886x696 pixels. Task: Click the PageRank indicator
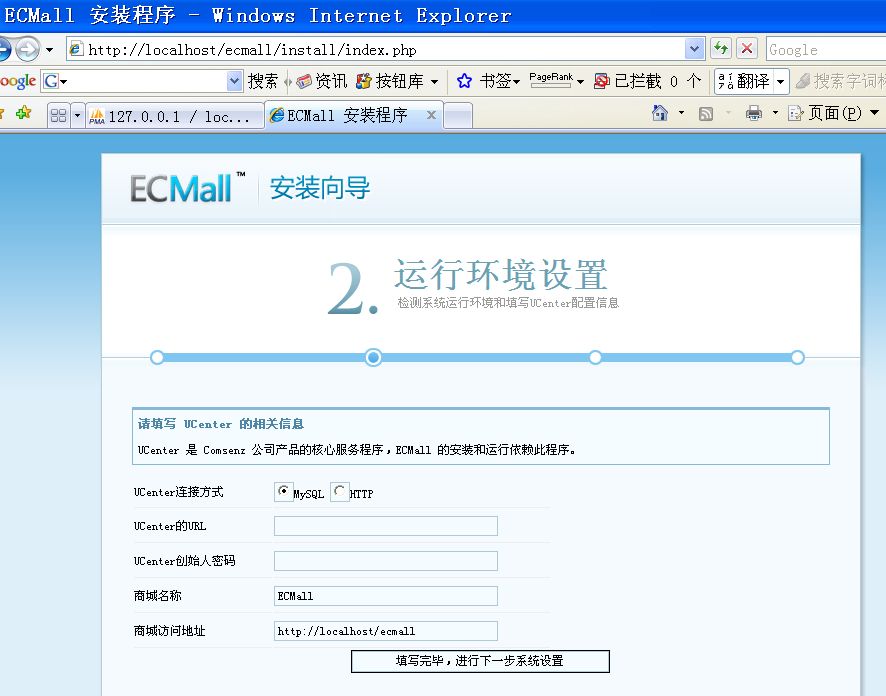tap(551, 80)
